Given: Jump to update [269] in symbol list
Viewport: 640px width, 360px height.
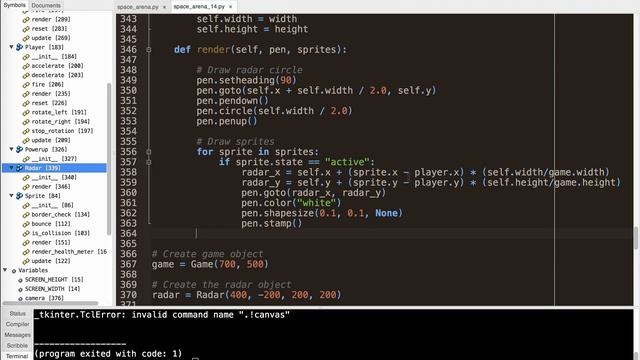Looking at the screenshot, I should [51, 38].
